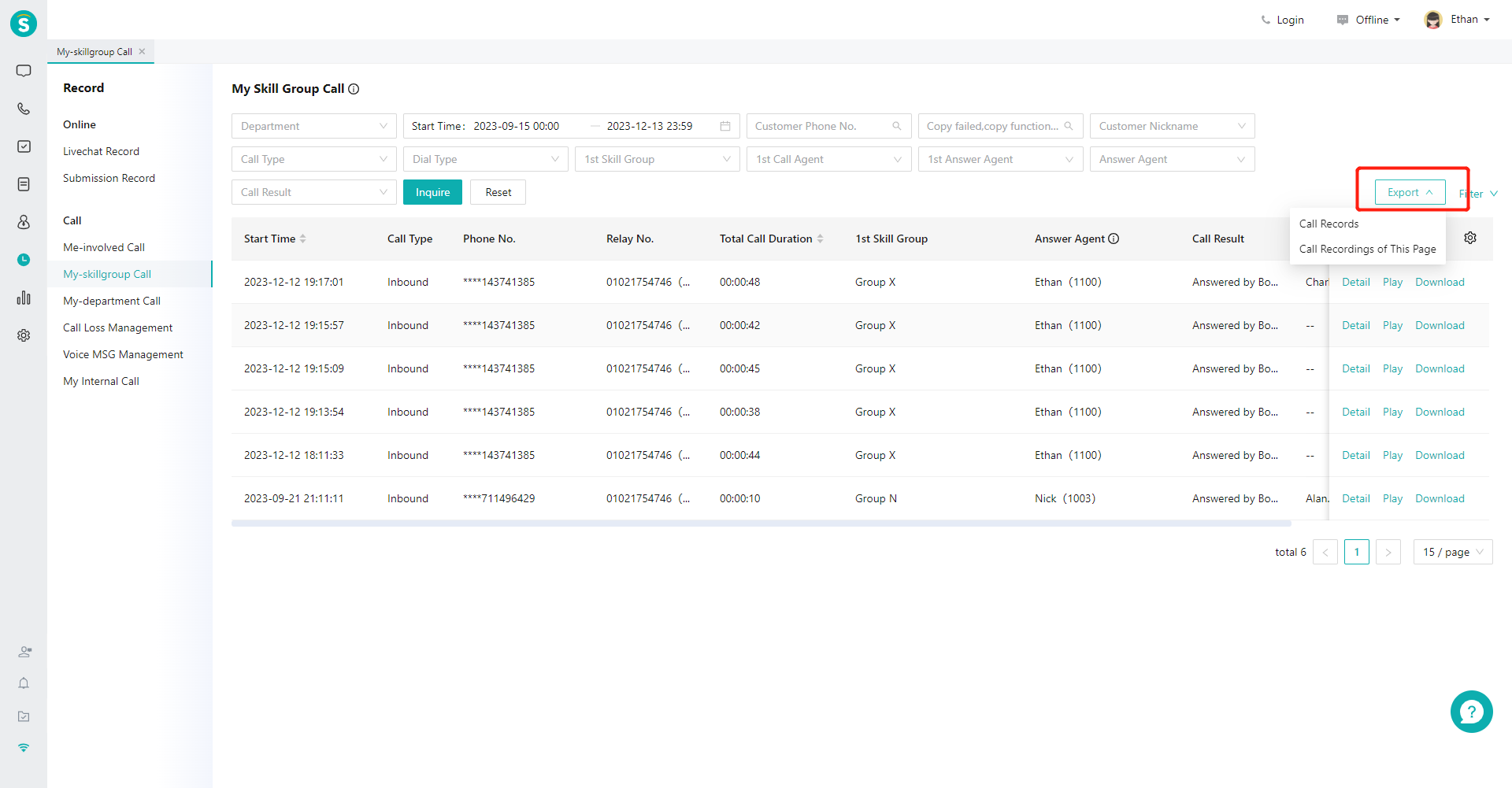Viewport: 1512px width, 788px height.
Task: Change the 15 / page size dropdown
Action: coord(1454,552)
